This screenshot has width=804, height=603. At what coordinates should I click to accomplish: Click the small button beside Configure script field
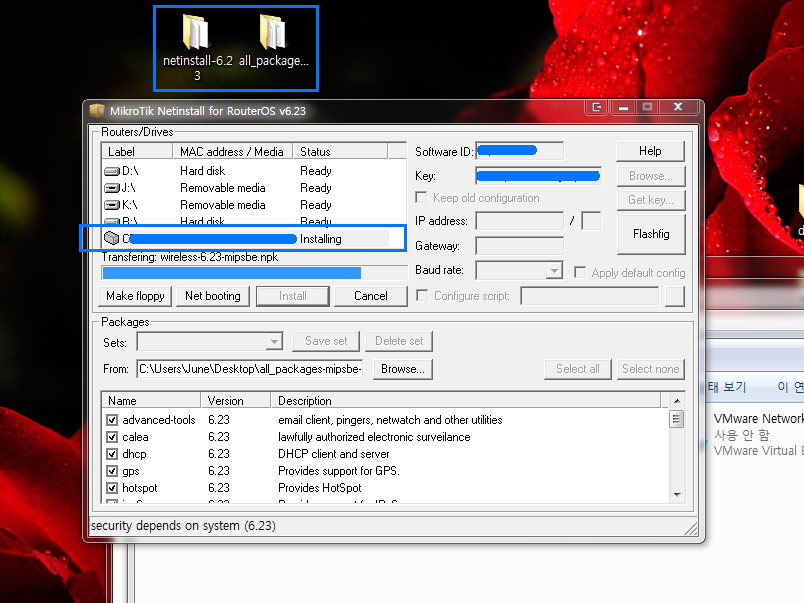pos(675,296)
